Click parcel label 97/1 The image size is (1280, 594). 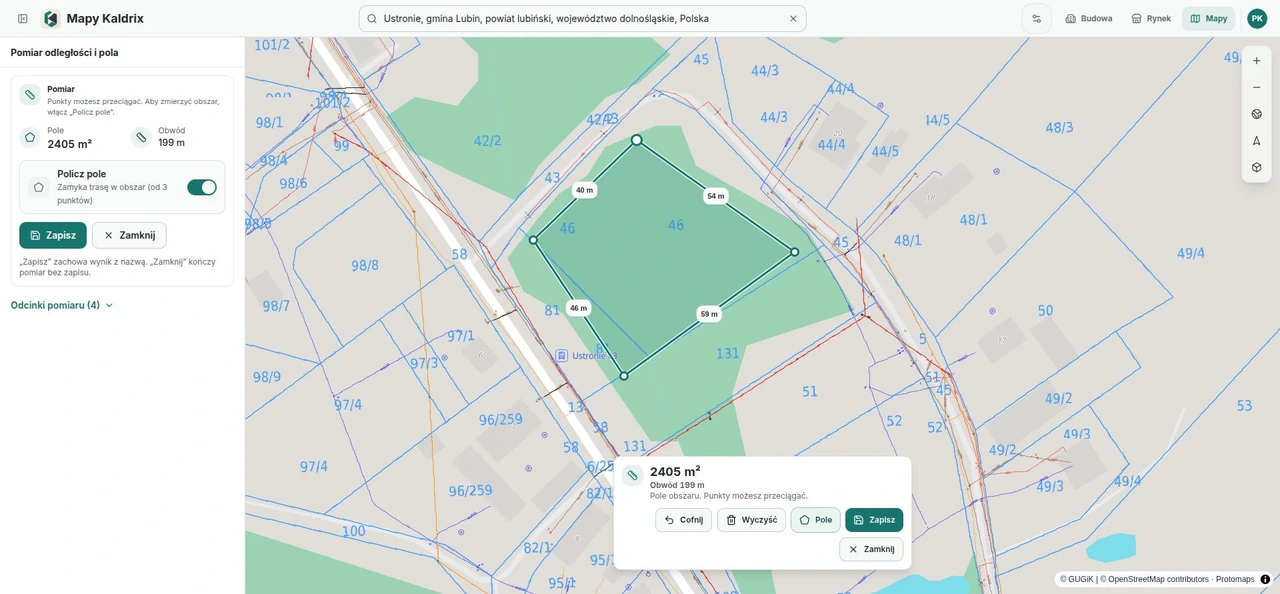(x=460, y=336)
